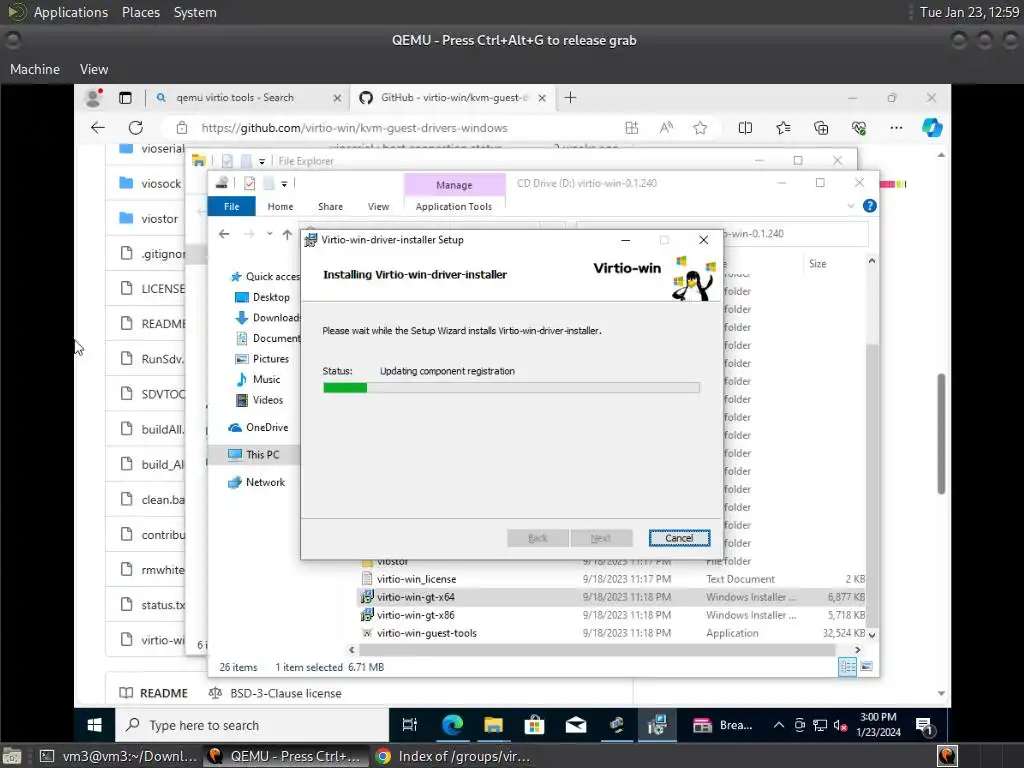Open Edge favorites list icon
Screen dimensions: 1024x768
[x=783, y=128]
